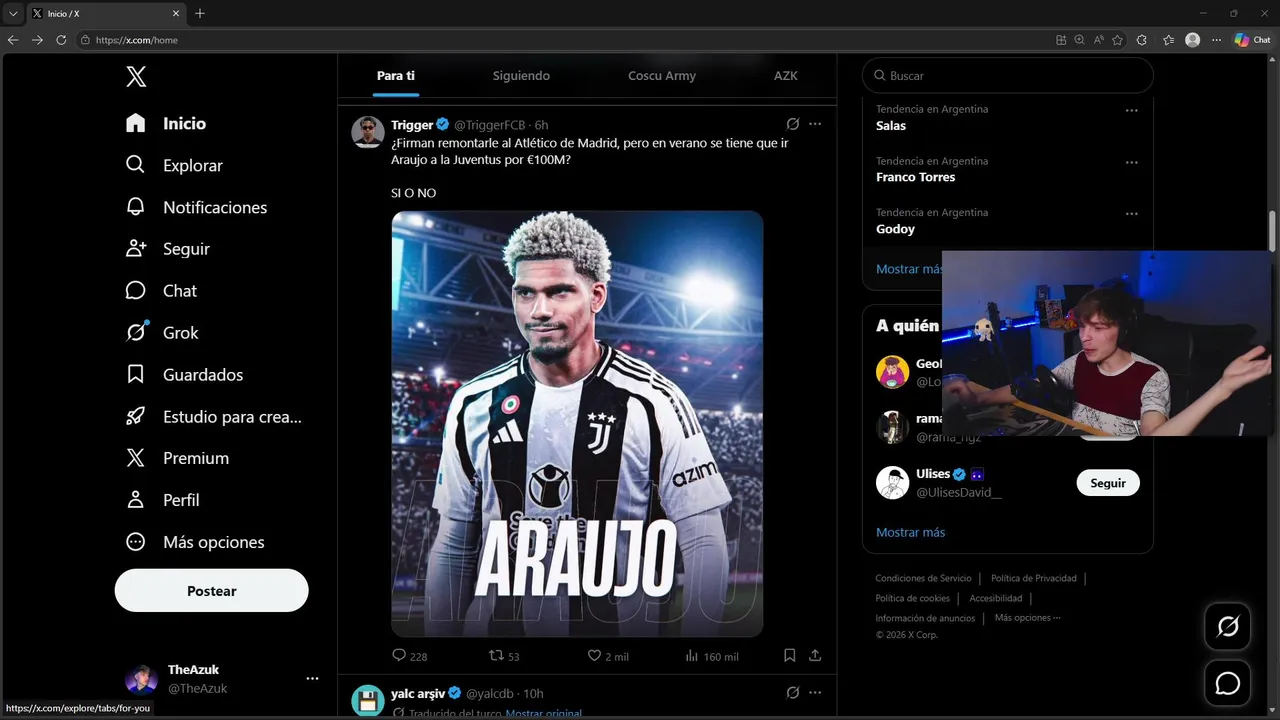View analytics of Trigger's post
The height and width of the screenshot is (720, 1280).
[x=711, y=656]
